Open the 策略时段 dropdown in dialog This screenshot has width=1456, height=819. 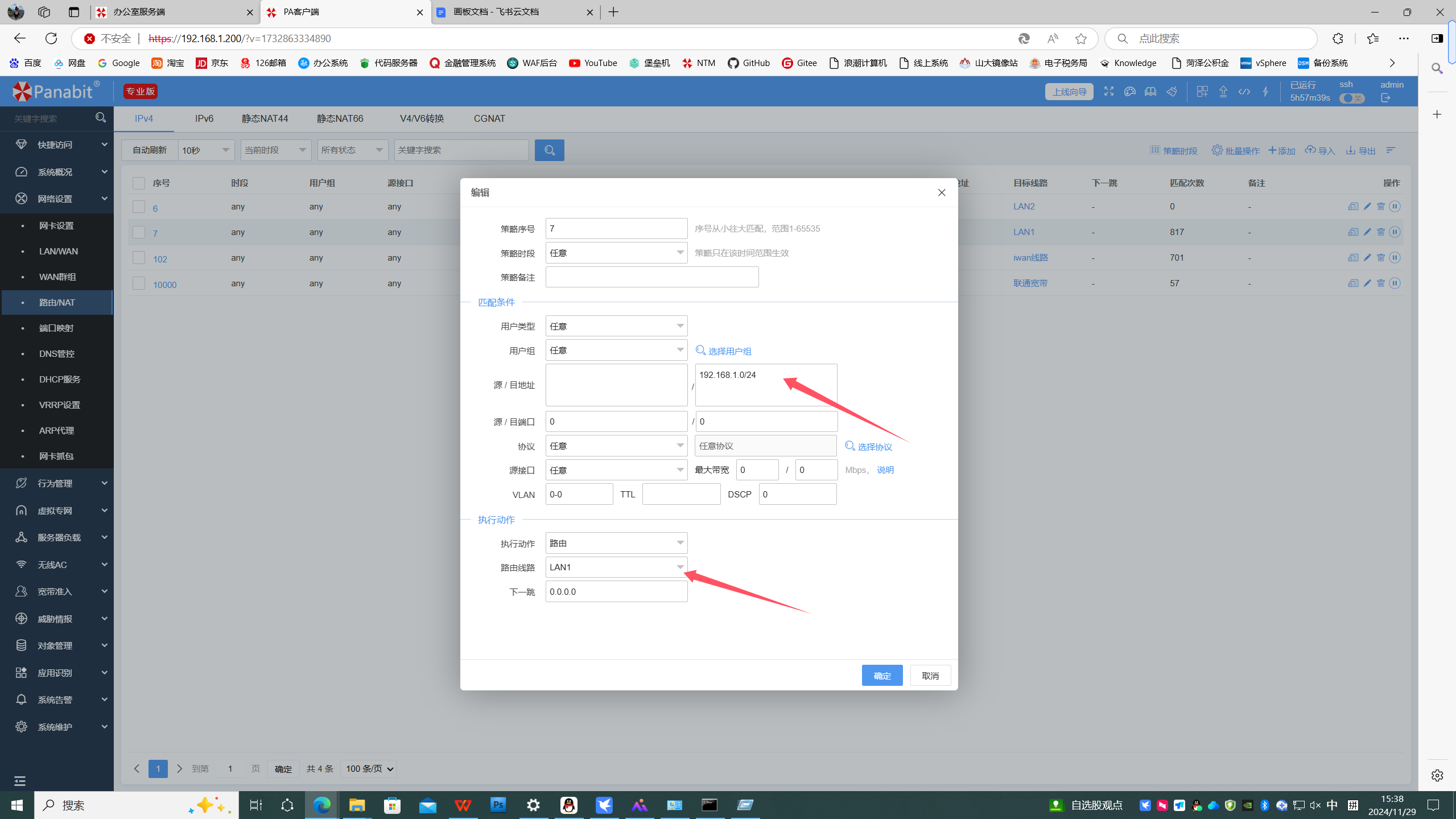[616, 253]
